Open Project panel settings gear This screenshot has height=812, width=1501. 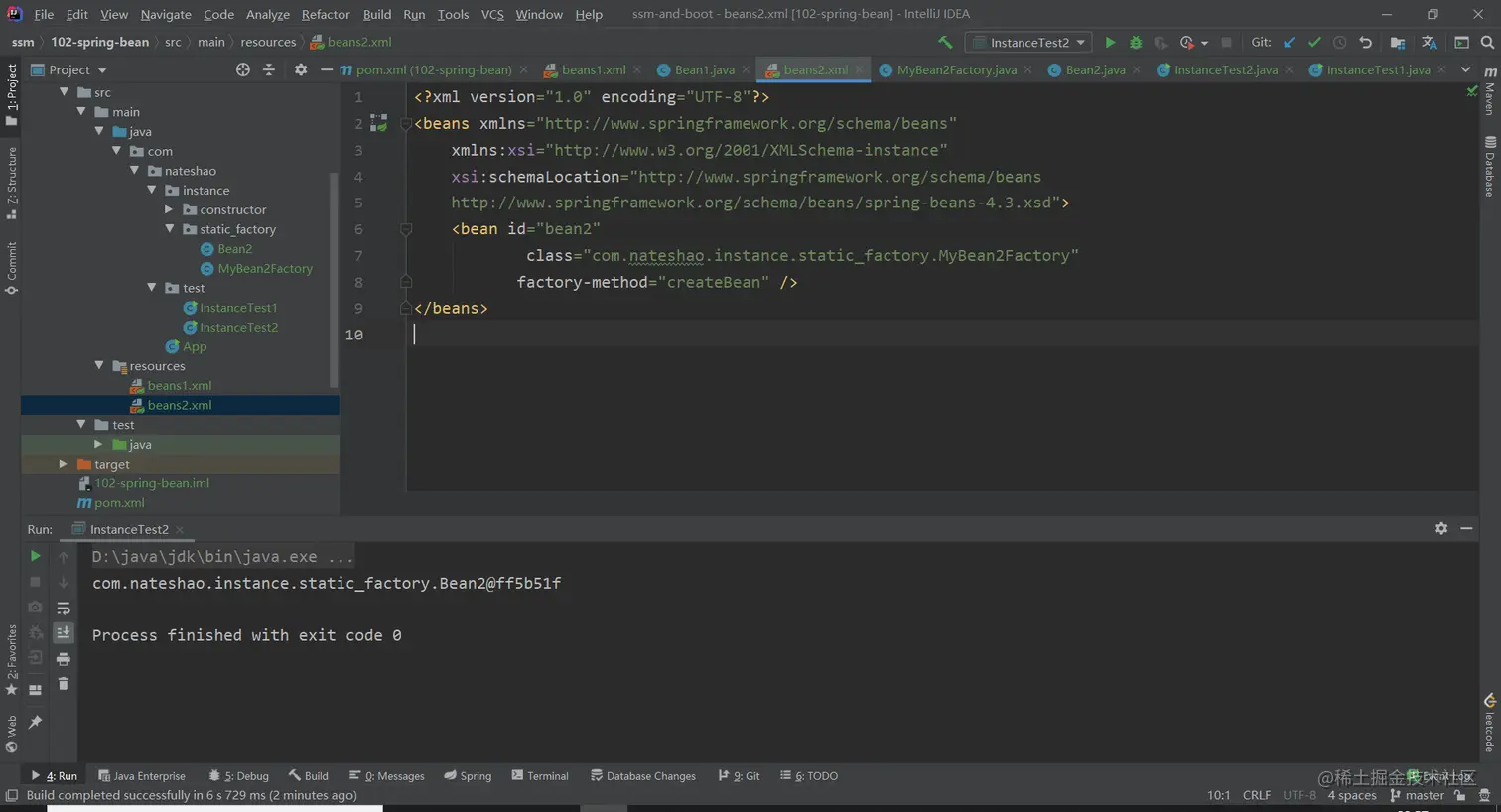coord(301,69)
